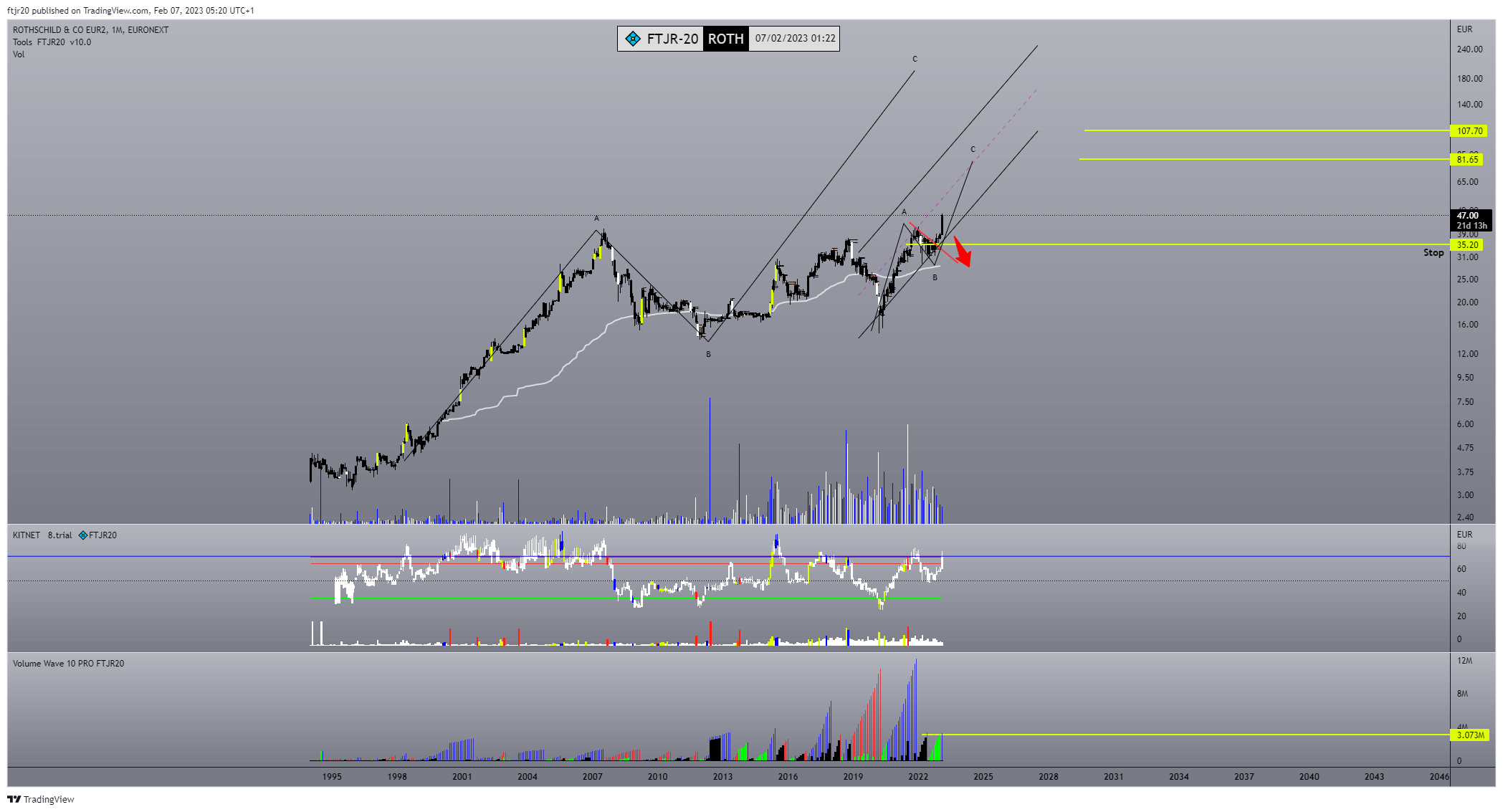
Task: Click the 2007 label on time axis
Action: (x=592, y=777)
